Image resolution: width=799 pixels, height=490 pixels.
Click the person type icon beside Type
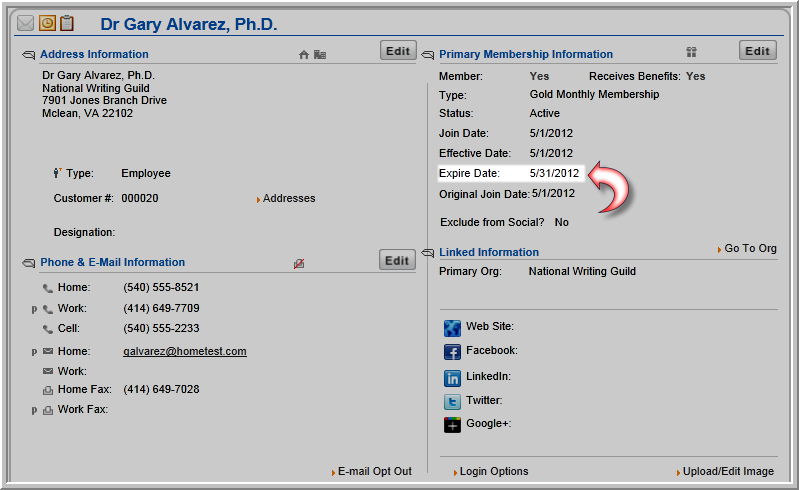[x=57, y=173]
